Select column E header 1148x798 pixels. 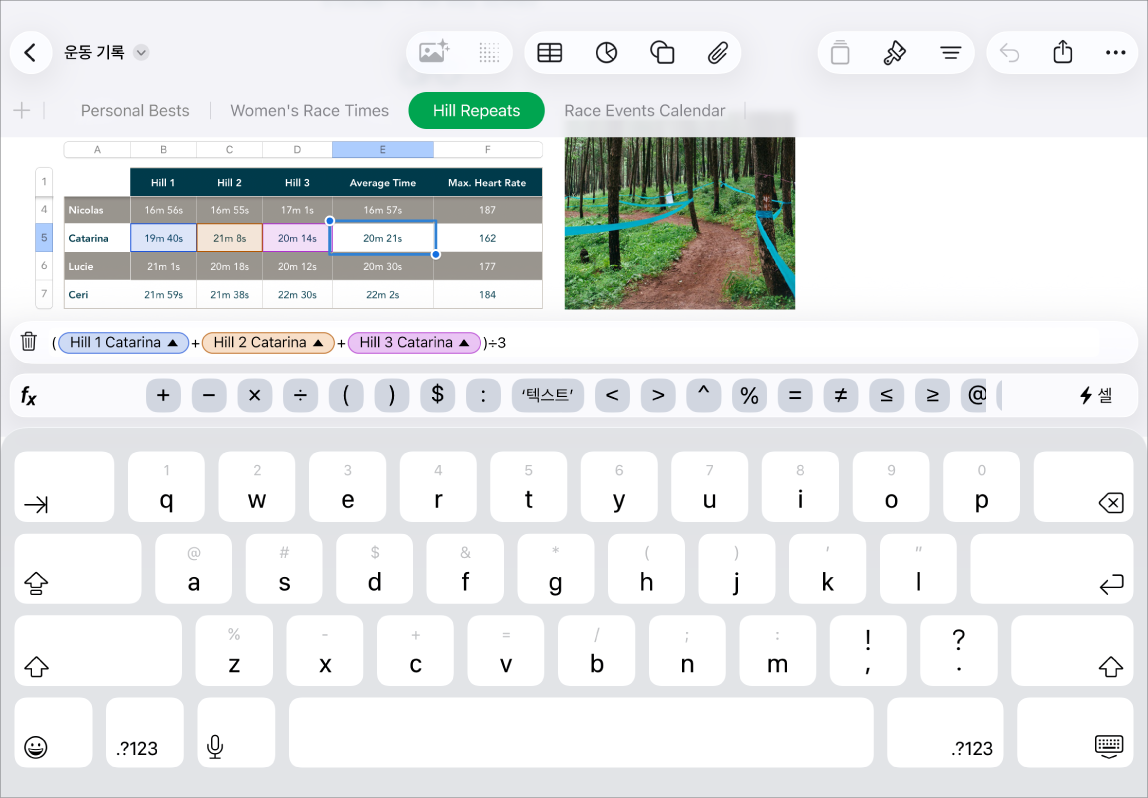(382, 149)
